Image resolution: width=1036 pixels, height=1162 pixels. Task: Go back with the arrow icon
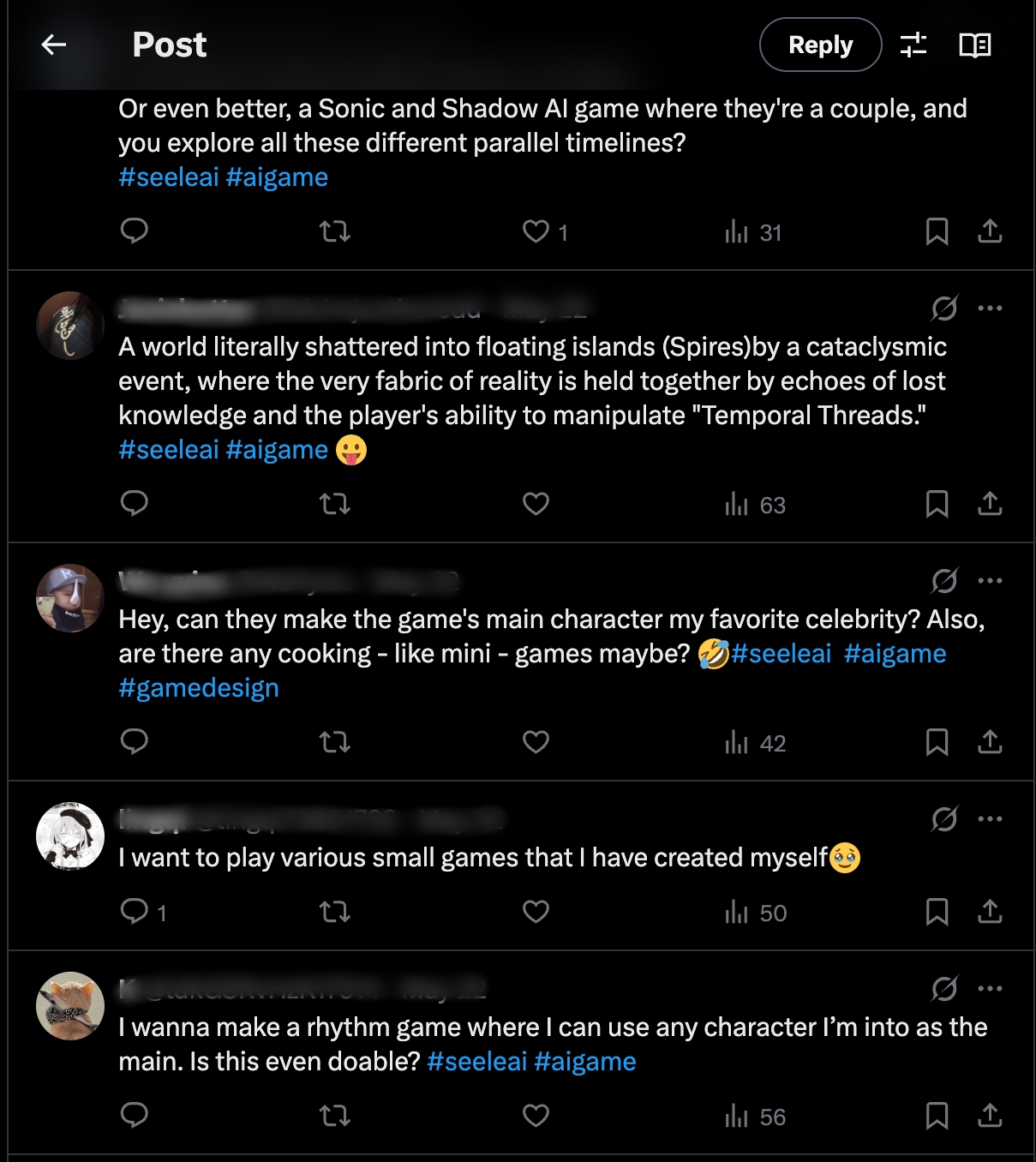[x=54, y=45]
